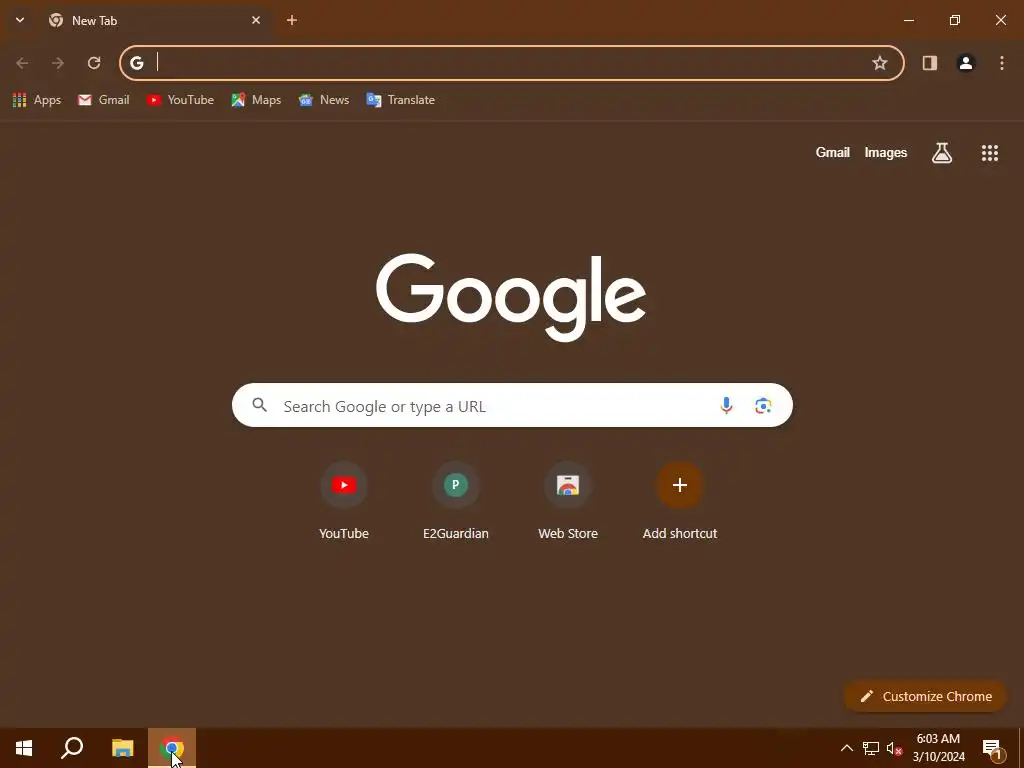1024x768 pixels.
Task: Open Windows taskbar search
Action: point(72,748)
